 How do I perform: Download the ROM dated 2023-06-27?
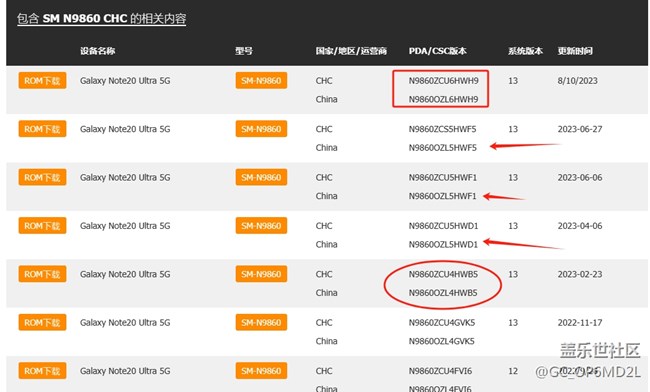(x=42, y=129)
